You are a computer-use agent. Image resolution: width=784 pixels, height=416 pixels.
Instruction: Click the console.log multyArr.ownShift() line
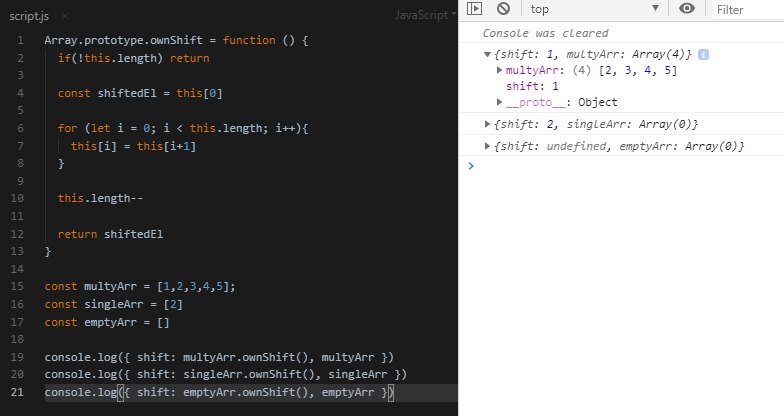point(219,357)
